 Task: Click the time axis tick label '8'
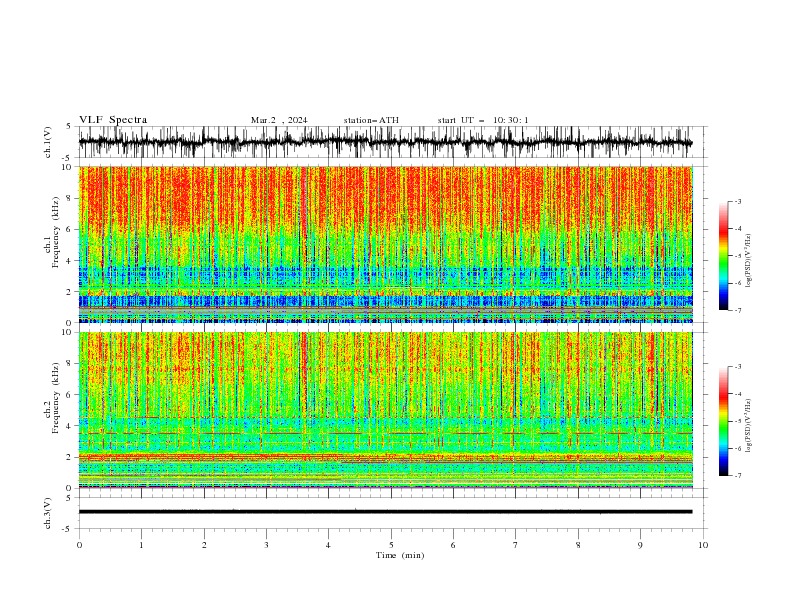pyautogui.click(x=578, y=545)
